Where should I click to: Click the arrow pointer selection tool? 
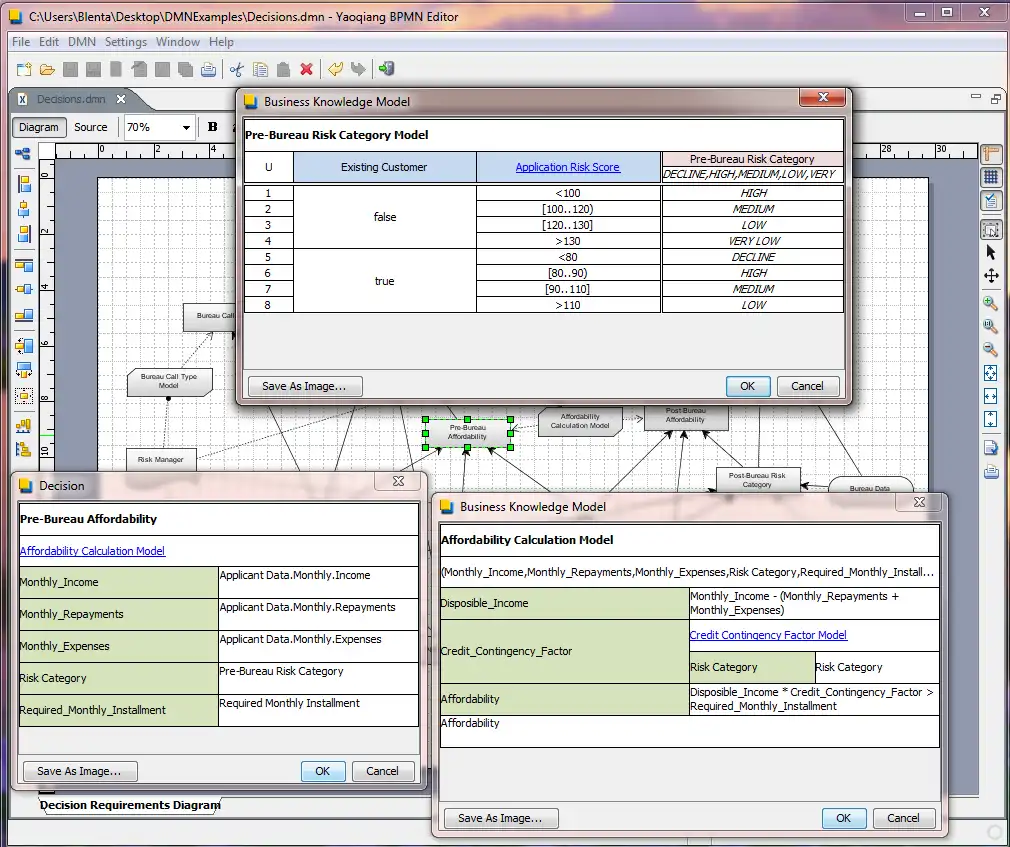990,253
